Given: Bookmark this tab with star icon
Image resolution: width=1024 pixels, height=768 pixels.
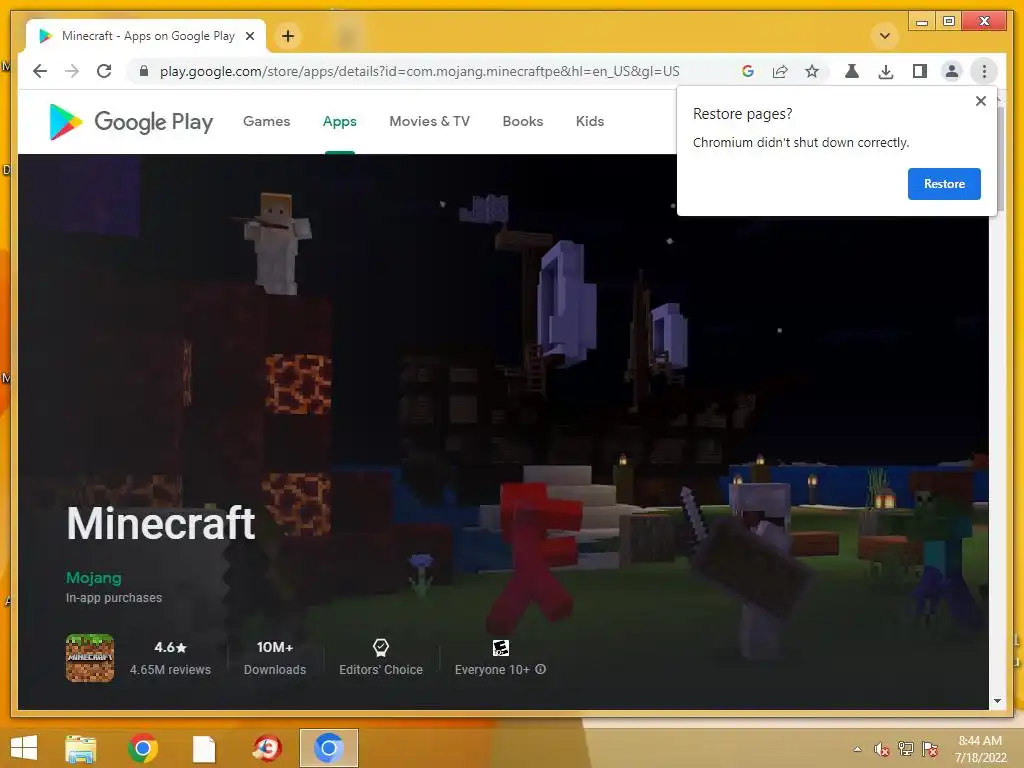Looking at the screenshot, I should (812, 71).
